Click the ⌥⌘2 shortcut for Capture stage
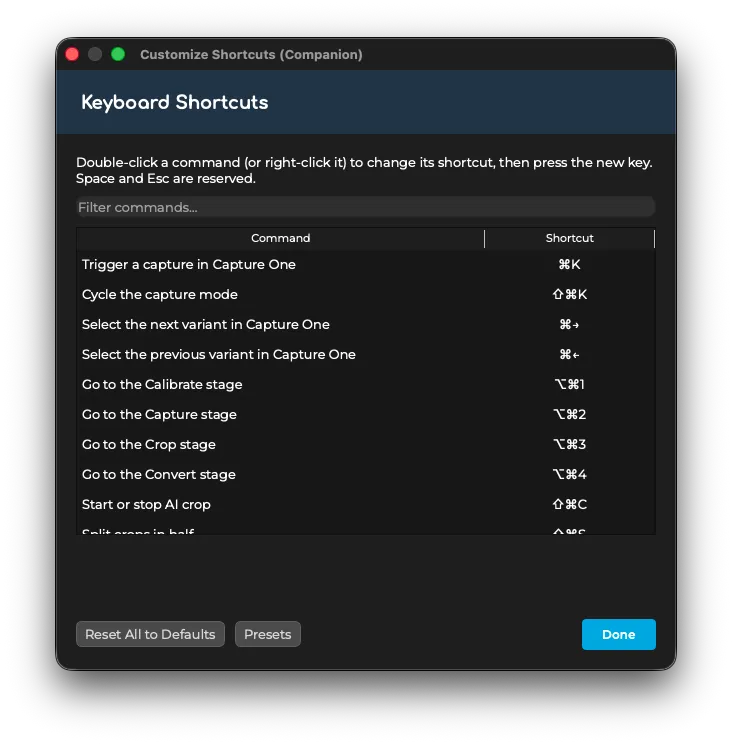732x744 pixels. click(x=569, y=414)
